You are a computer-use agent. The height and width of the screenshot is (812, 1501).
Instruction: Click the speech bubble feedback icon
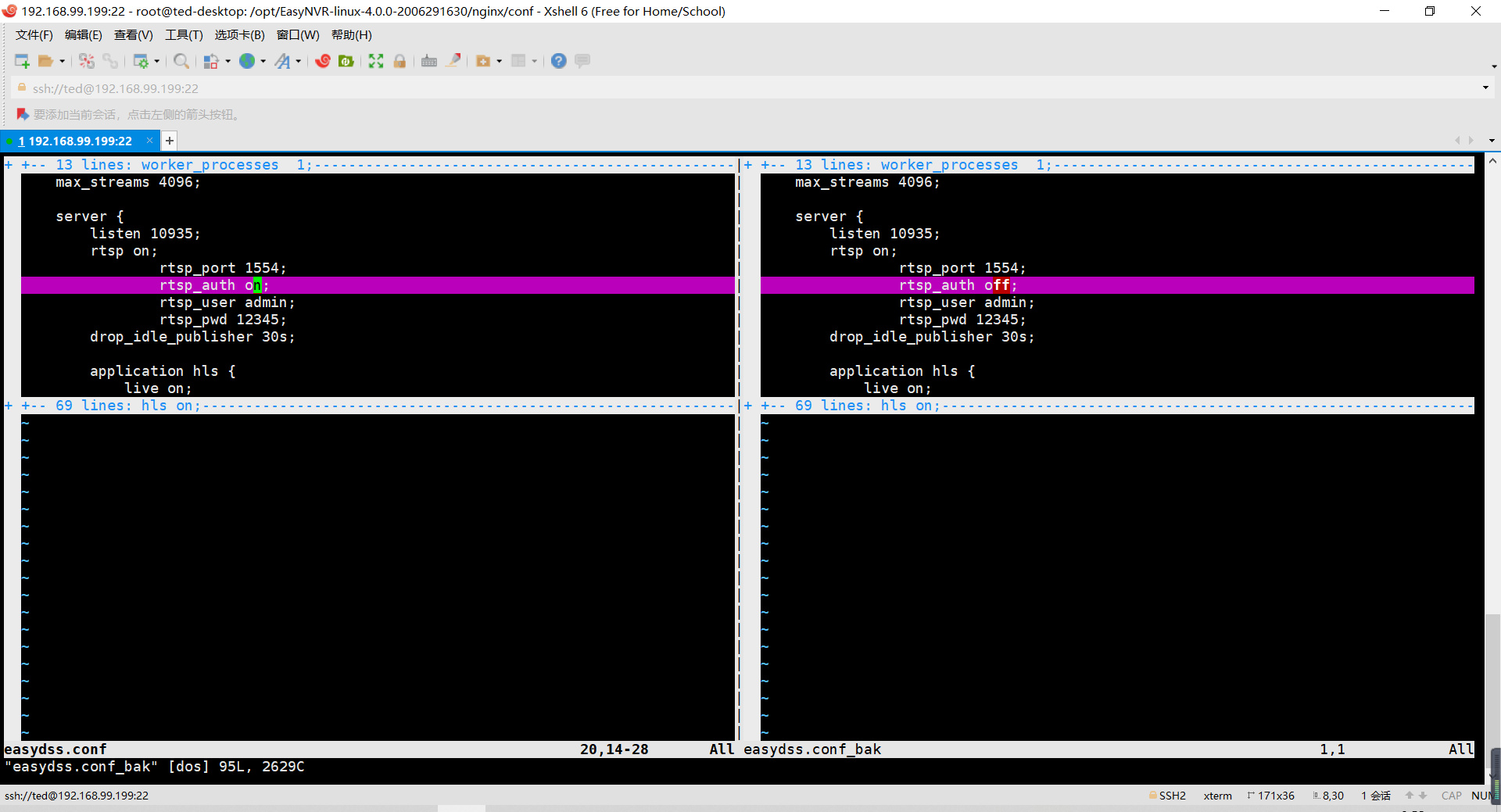(582, 61)
